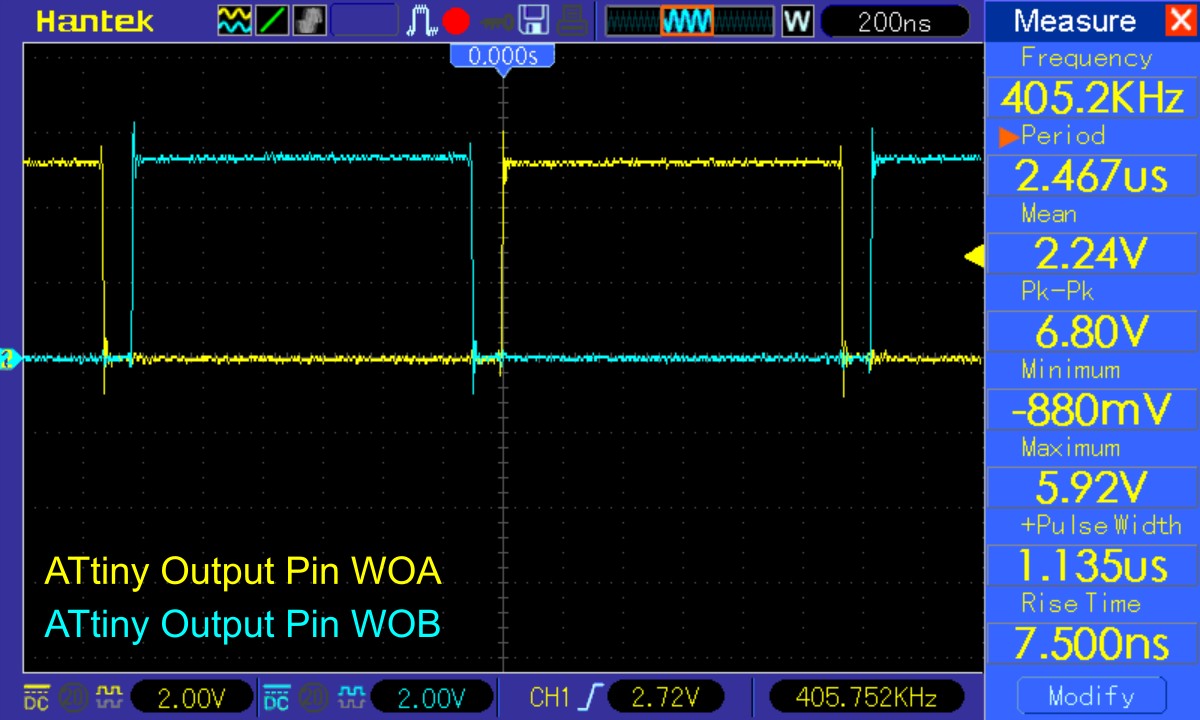Image resolution: width=1200 pixels, height=720 pixels.
Task: Click the gray persistence icon in toolbar
Action: click(x=308, y=19)
